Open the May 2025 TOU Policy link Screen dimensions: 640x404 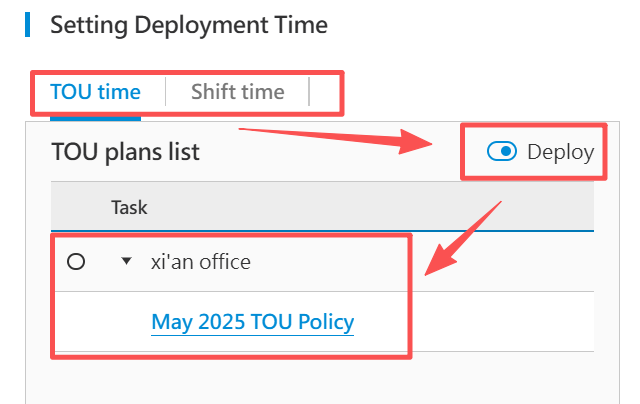pos(252,322)
